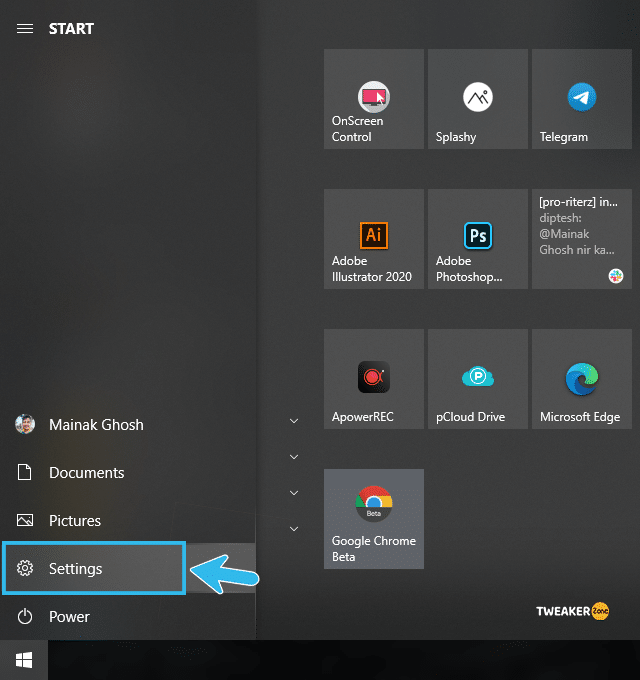
Task: Open the Google Chrome Beta tile
Action: [x=374, y=519]
